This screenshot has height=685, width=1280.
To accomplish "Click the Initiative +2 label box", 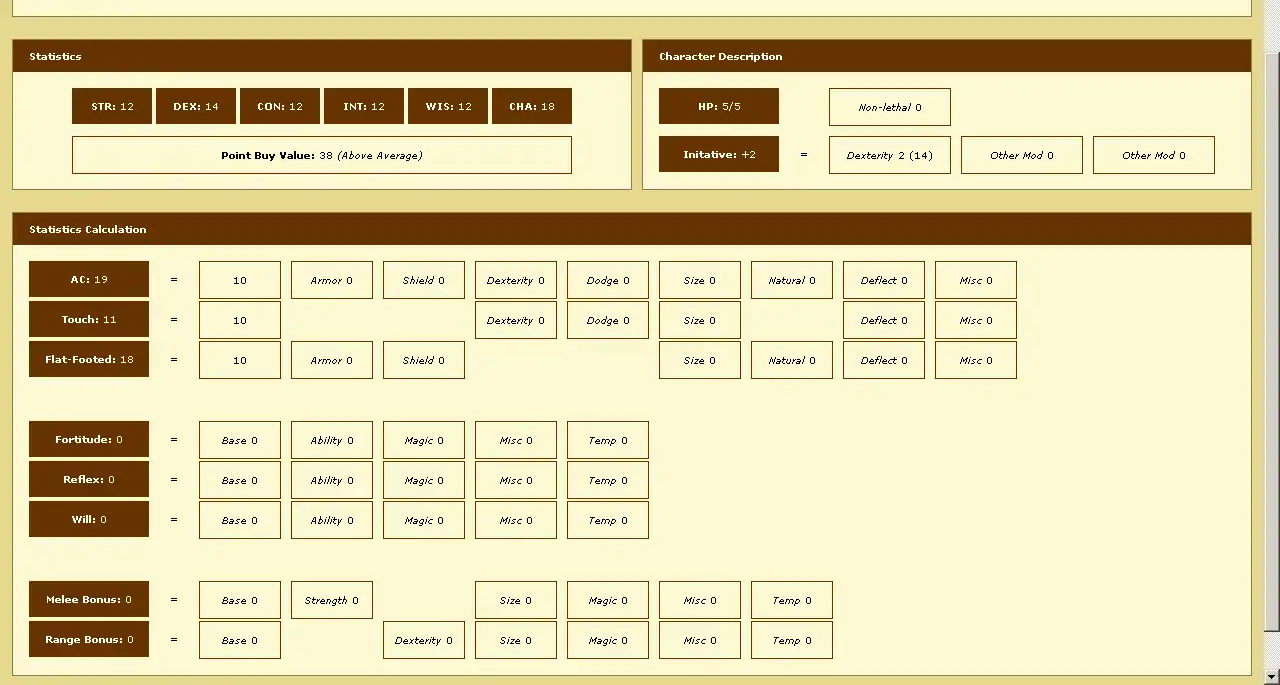I will pyautogui.click(x=719, y=155).
